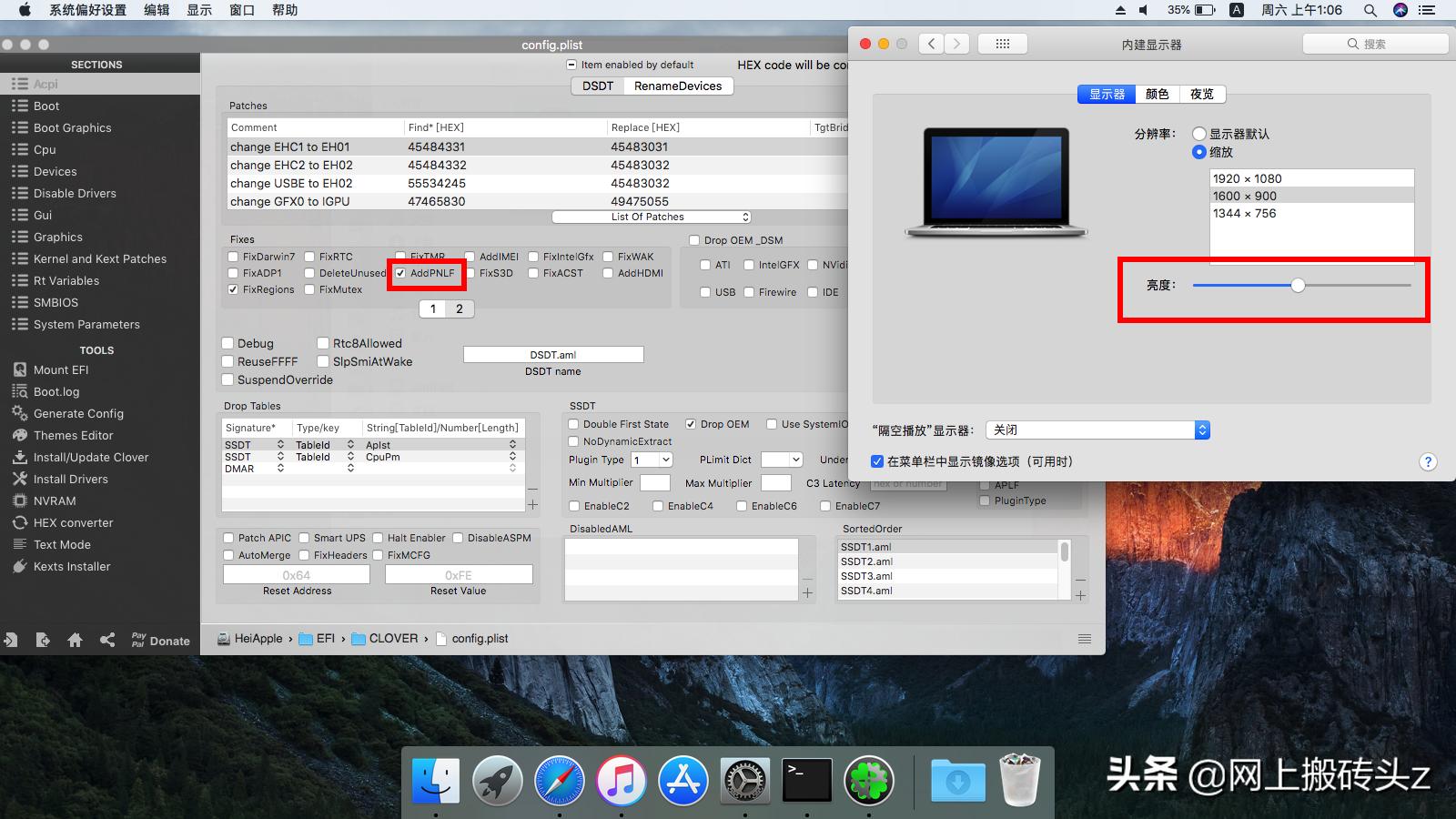1456x819 pixels.
Task: Open the List Of Patches dropdown
Action: 650,217
